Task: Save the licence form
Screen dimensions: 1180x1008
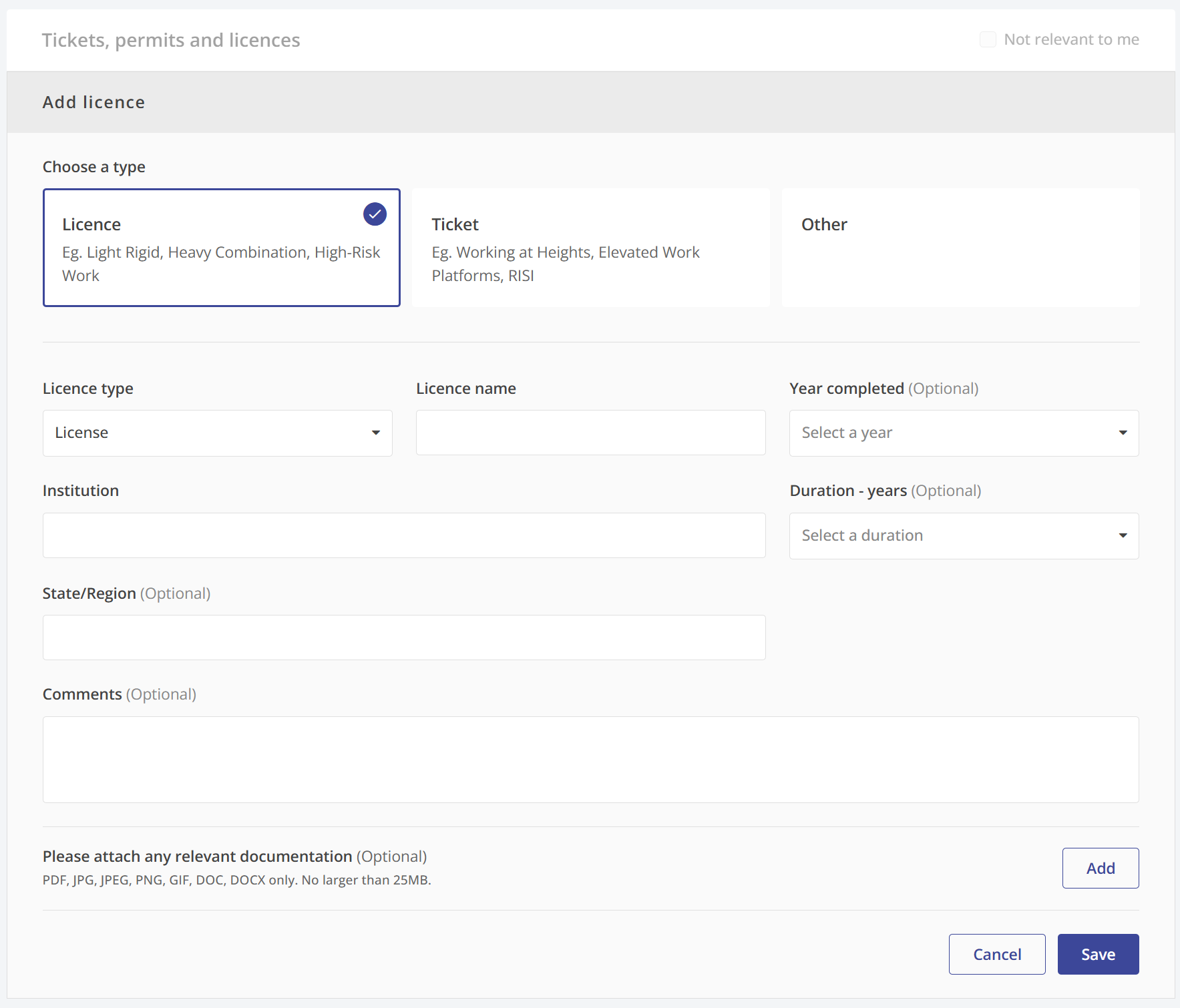Action: click(1098, 955)
